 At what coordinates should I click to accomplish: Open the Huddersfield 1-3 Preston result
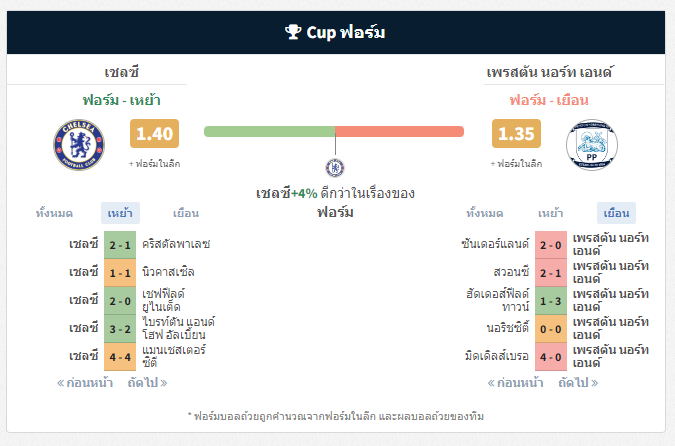point(551,301)
